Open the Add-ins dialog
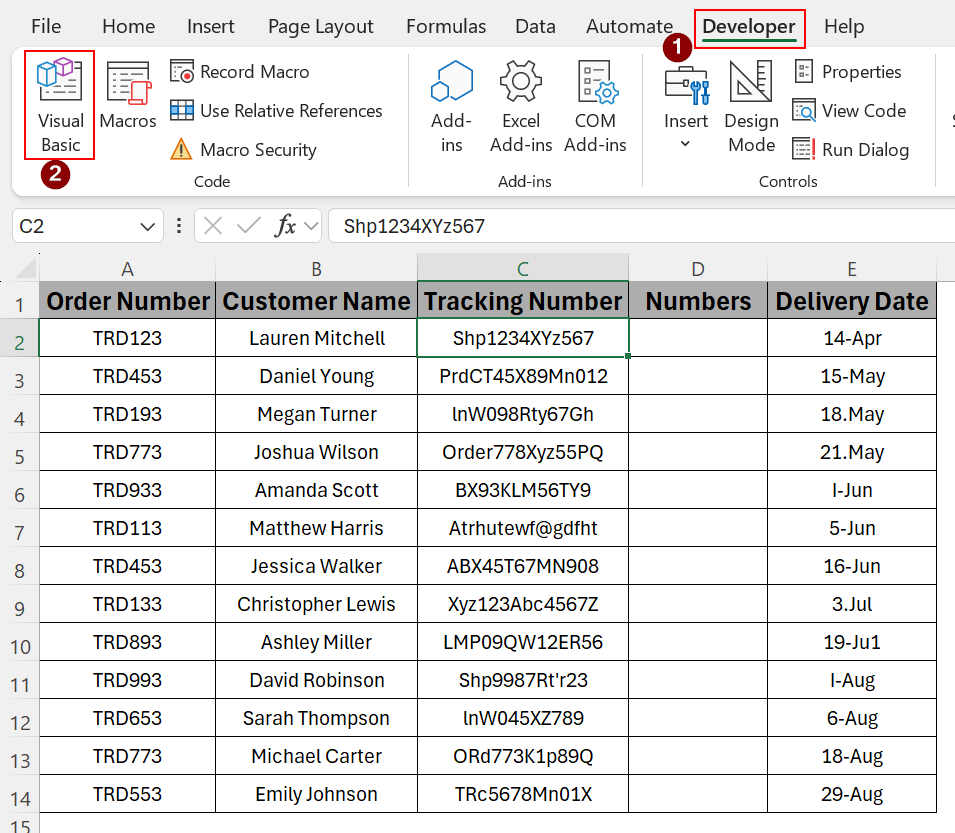The height and width of the screenshot is (833, 955). tap(451, 104)
